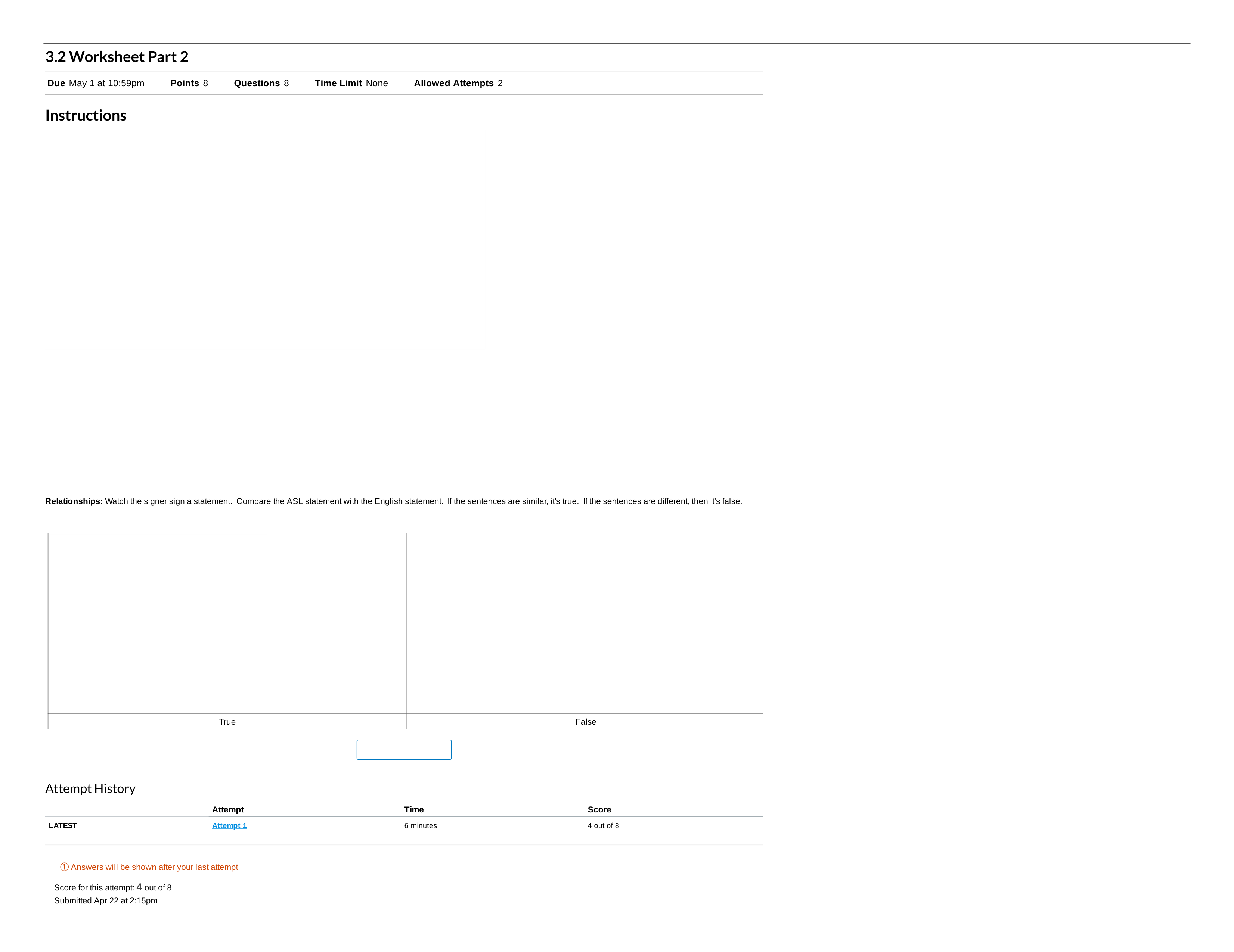Click the LATEST row label

(x=63, y=825)
